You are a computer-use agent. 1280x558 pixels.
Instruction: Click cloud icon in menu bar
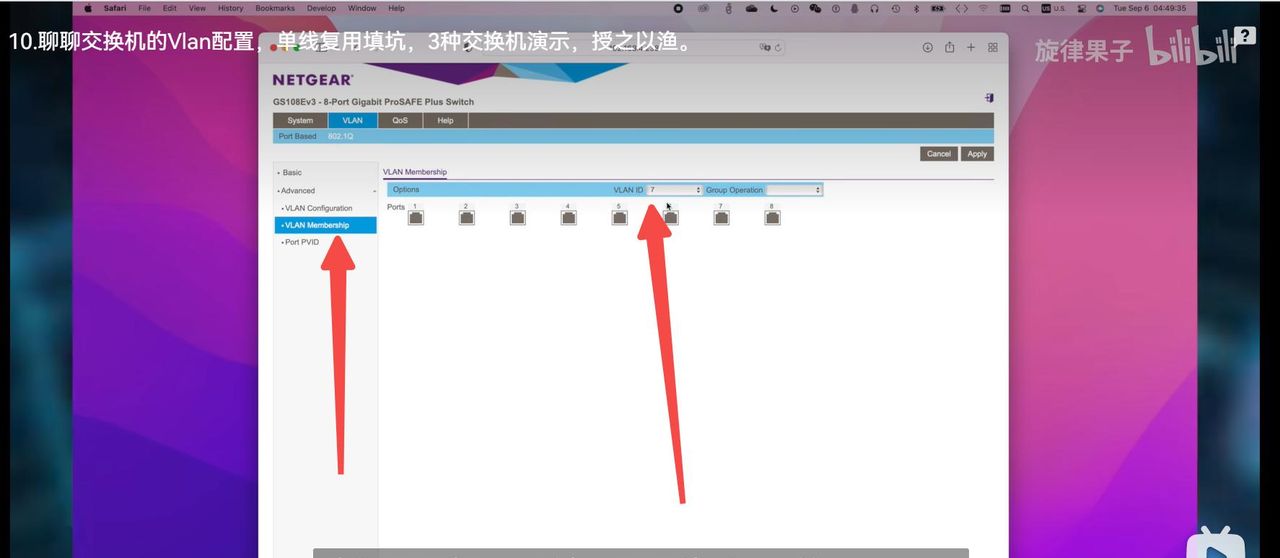[751, 8]
